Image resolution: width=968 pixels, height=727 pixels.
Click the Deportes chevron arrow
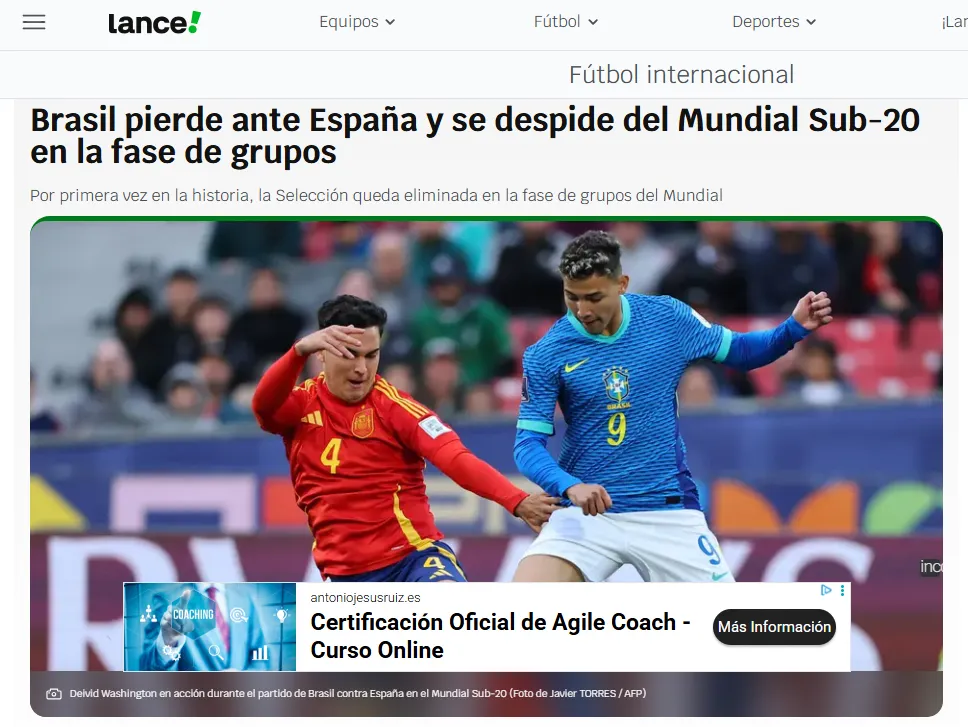[811, 22]
